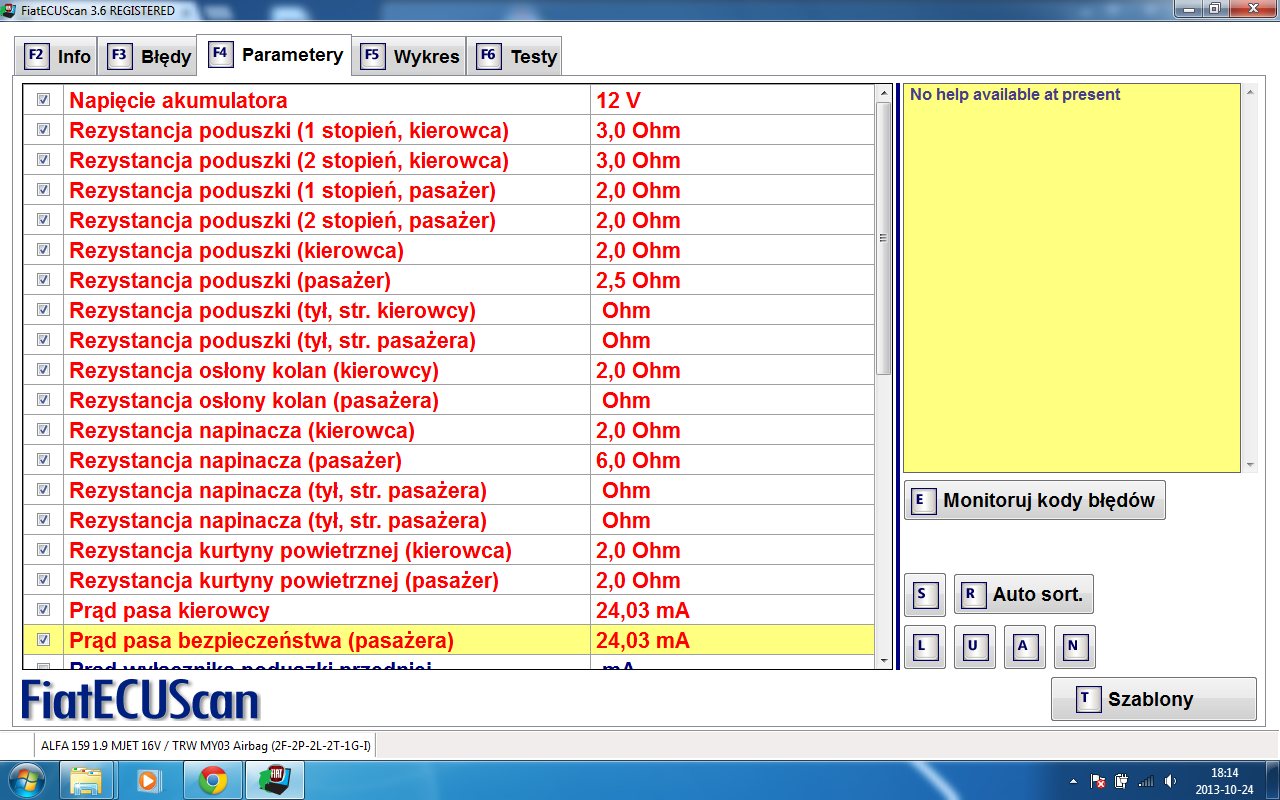Click the help panel scroll down arrow
The image size is (1280, 800).
1249,465
